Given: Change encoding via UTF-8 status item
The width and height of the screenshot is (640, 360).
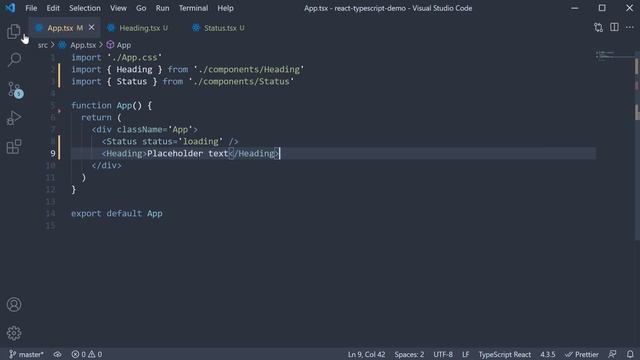Looking at the screenshot, I should (x=443, y=354).
